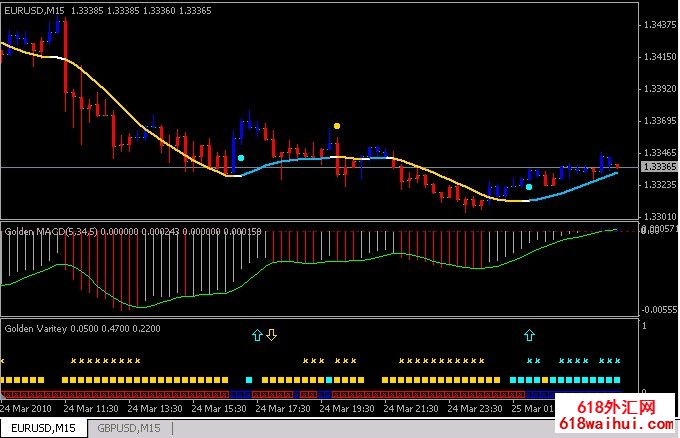The height and width of the screenshot is (438, 680).
Task: Click the cyan buy dot near 25 Mar 01
Action: point(529,186)
